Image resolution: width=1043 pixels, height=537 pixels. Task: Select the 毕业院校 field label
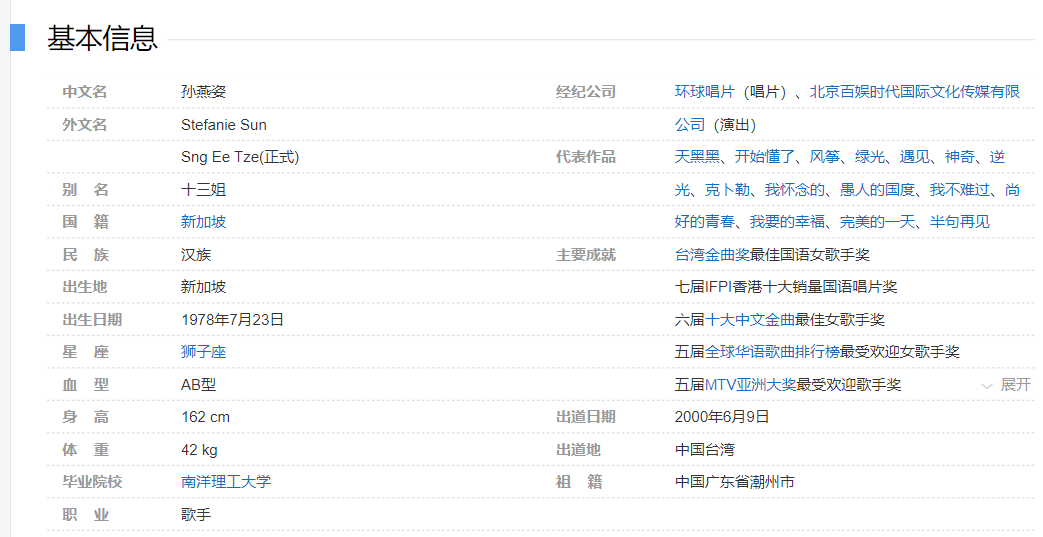(x=92, y=481)
